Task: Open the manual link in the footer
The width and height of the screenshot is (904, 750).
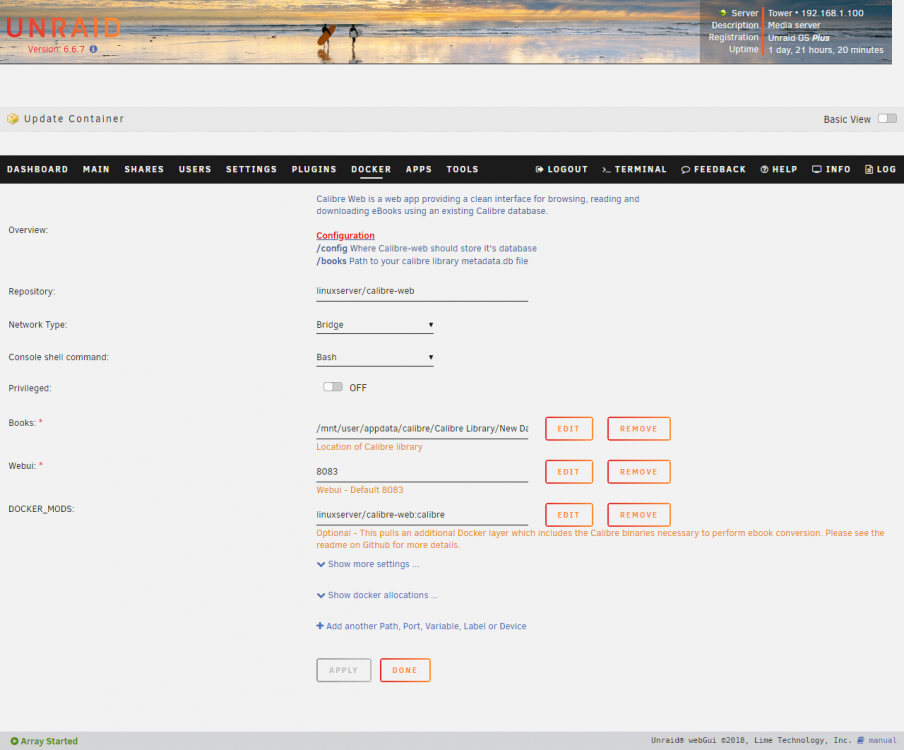Action: click(x=882, y=740)
